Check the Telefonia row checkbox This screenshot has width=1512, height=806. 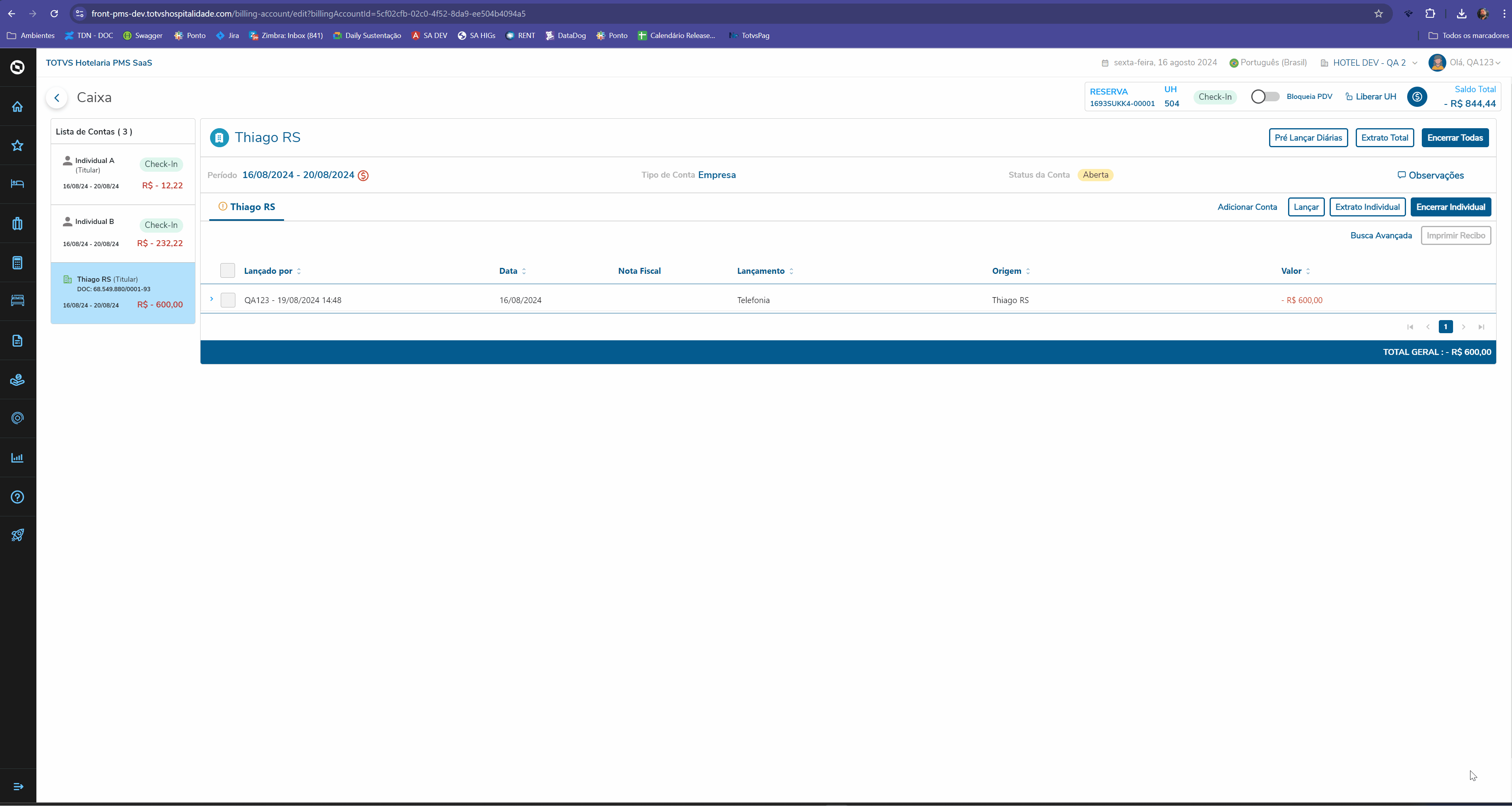[x=228, y=300]
